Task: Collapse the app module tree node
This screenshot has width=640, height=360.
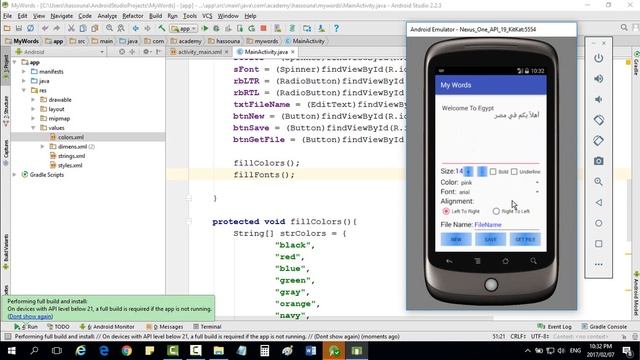Action: [x=15, y=62]
